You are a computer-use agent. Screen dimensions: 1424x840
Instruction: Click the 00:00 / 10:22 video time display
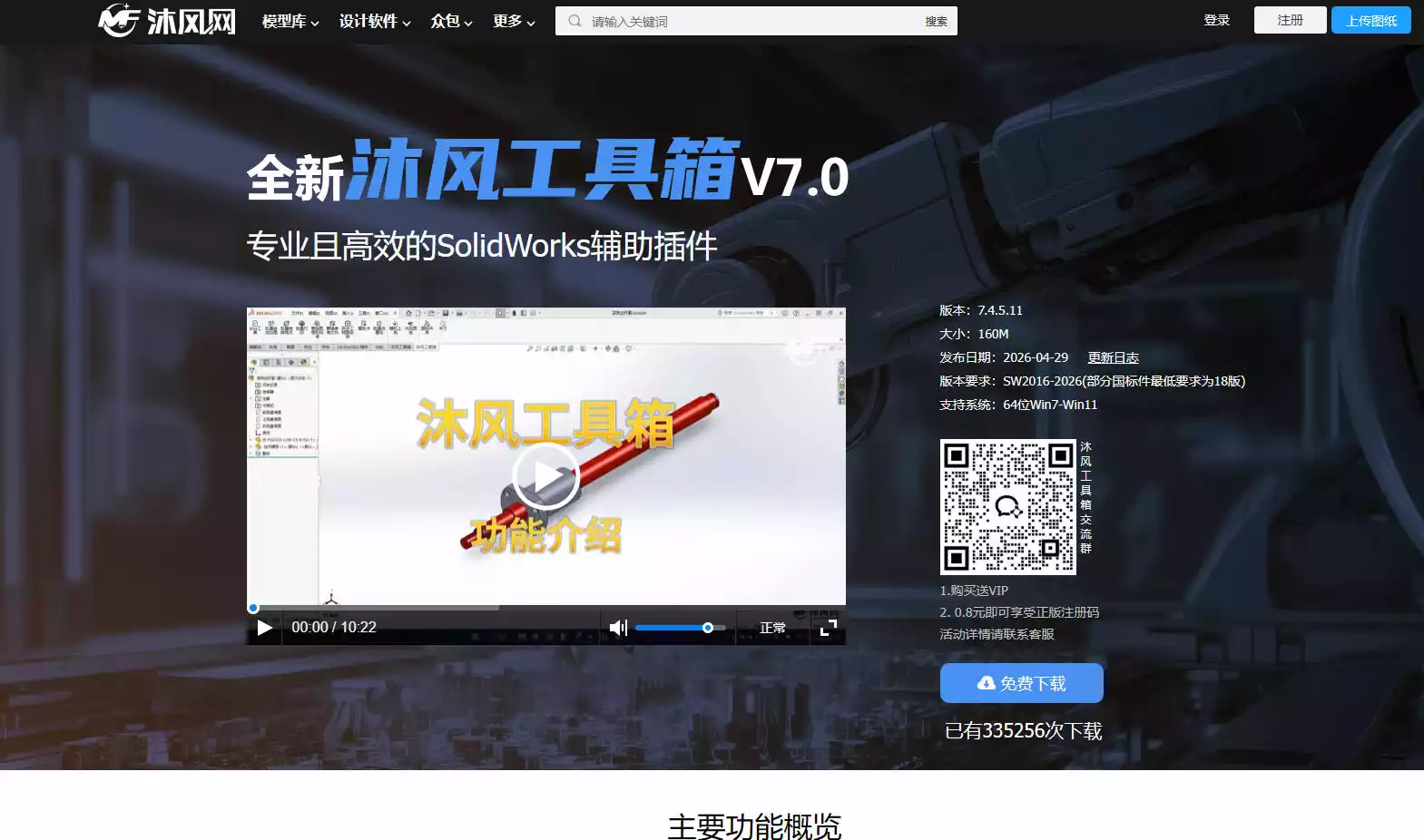334,628
